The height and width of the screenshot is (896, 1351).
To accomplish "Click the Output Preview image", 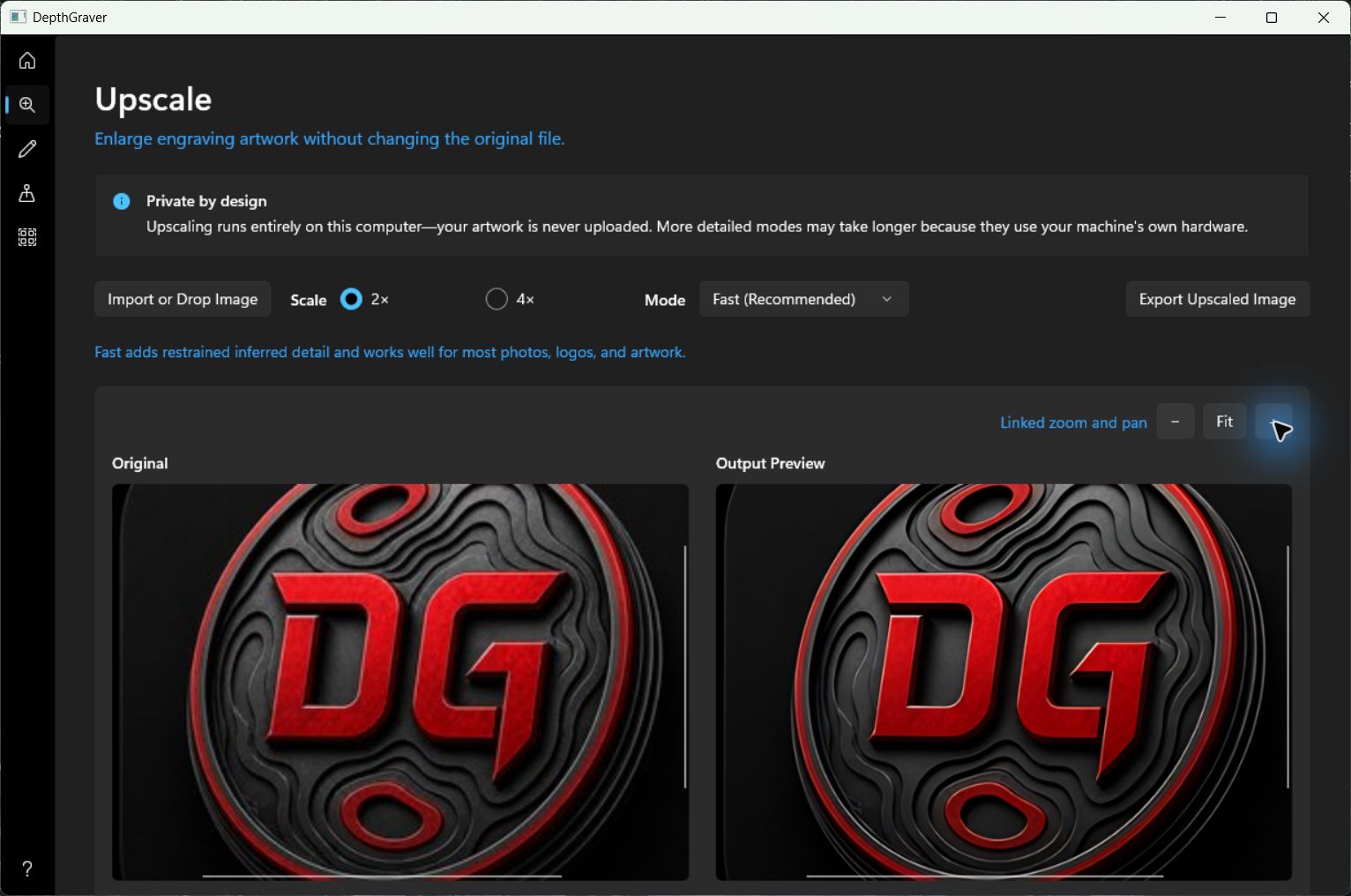I will pos(1004,682).
